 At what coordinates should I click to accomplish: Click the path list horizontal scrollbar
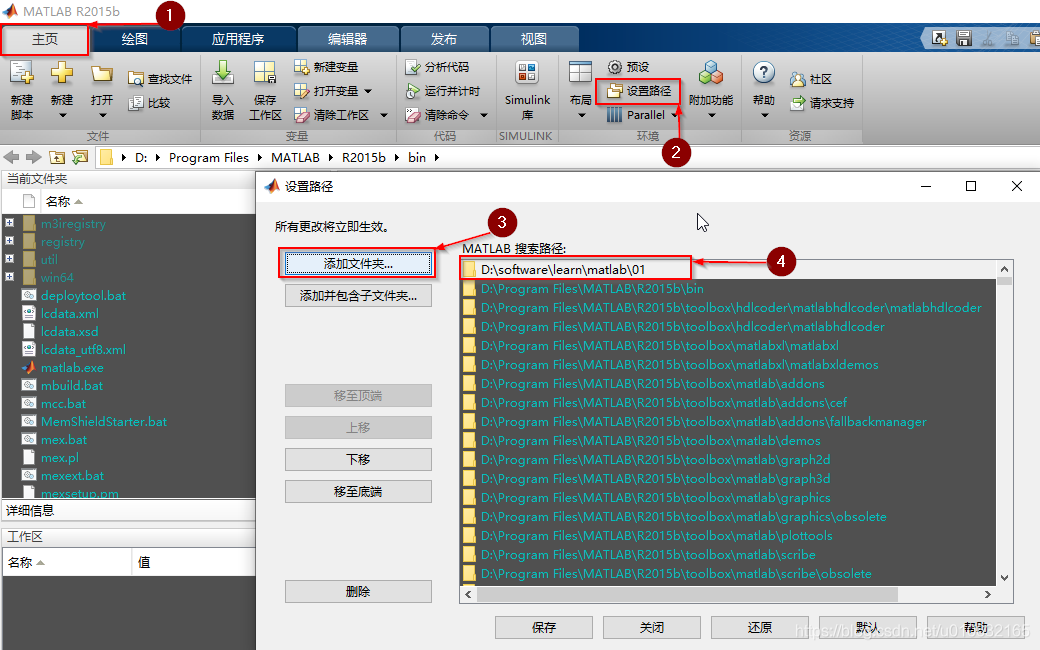click(686, 594)
